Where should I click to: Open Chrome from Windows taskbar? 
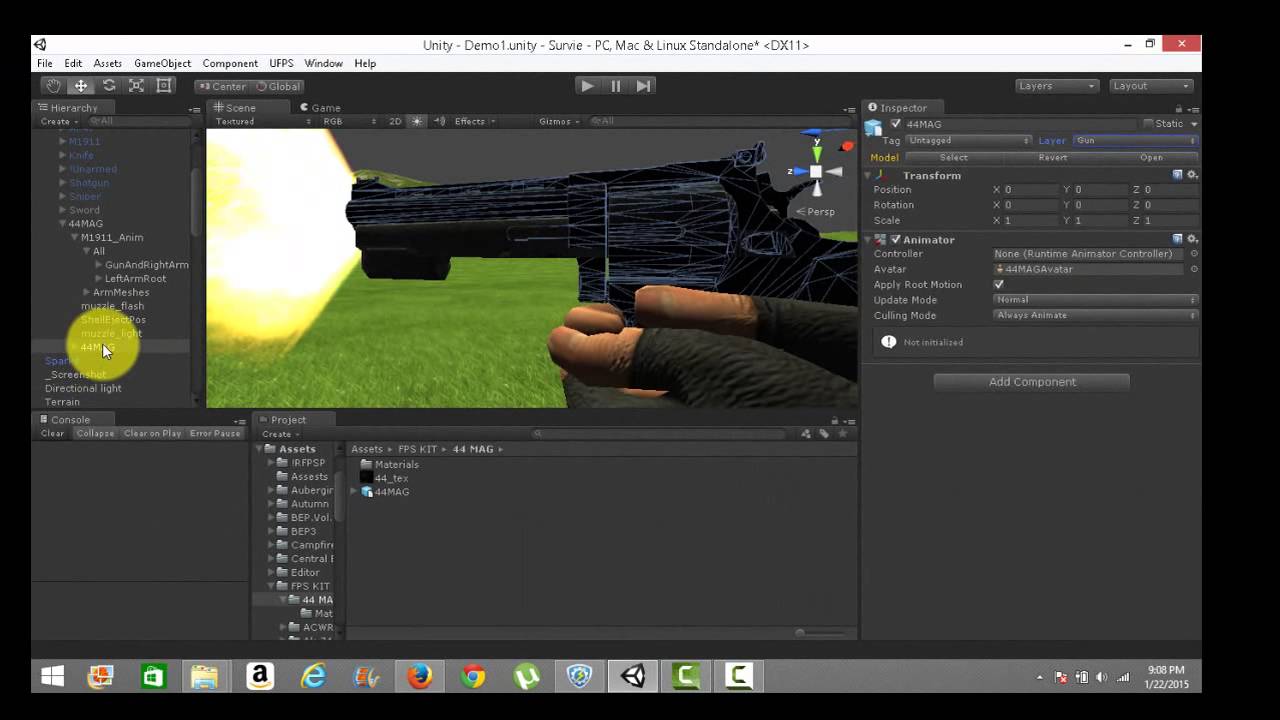tap(473, 676)
